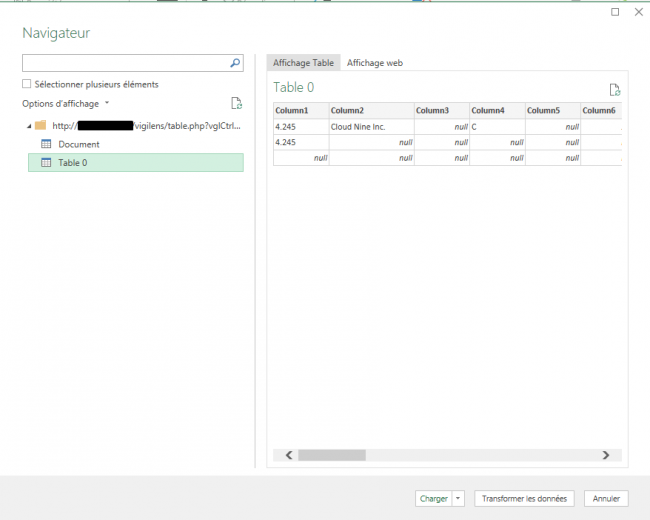Click the refresh icon beside display options

click(236, 103)
